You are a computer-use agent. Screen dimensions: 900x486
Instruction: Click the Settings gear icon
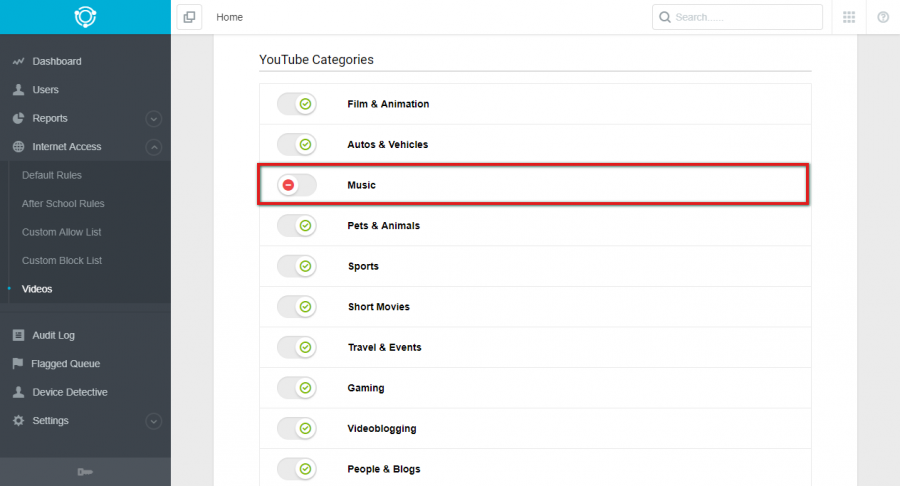click(18, 421)
